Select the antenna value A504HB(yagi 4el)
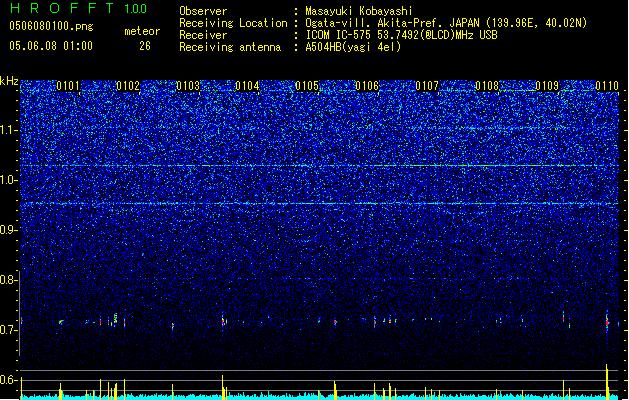This screenshot has width=629, height=400. coord(353,47)
